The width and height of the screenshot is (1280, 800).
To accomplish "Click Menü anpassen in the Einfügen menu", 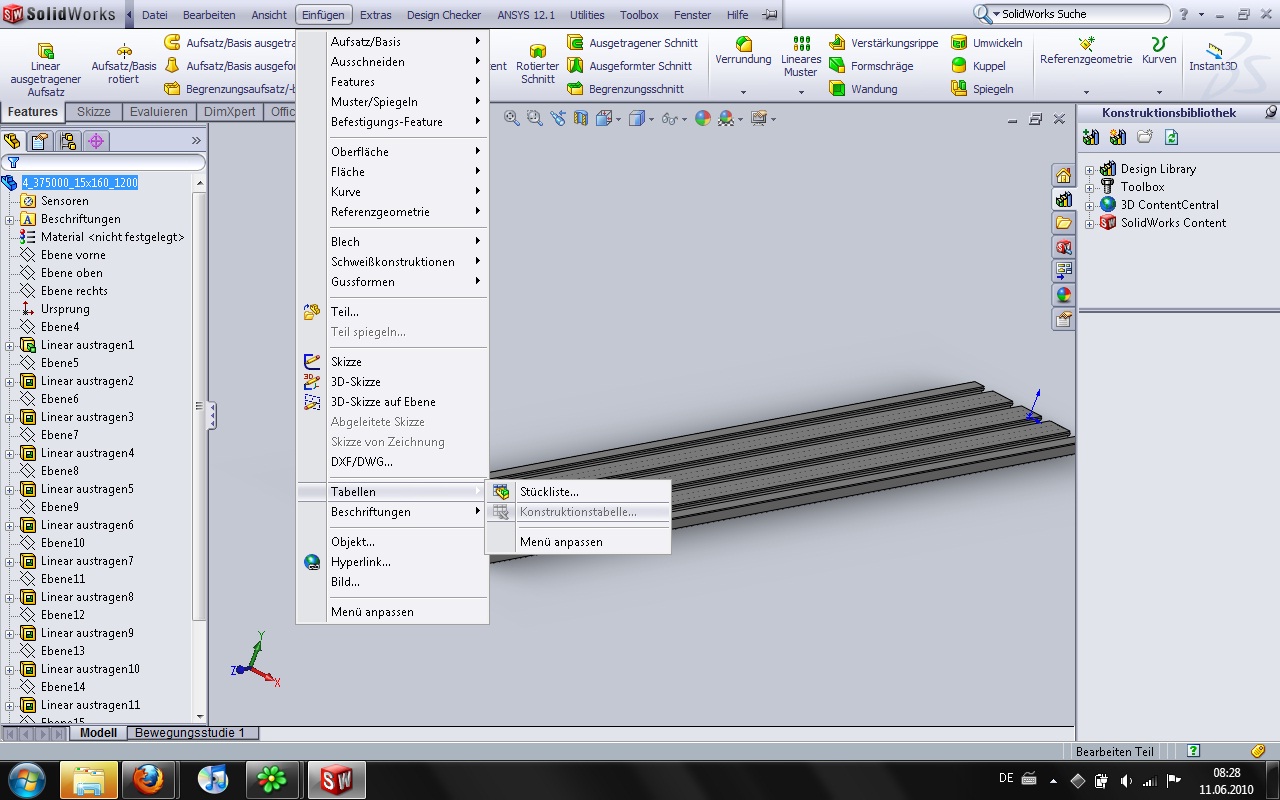I will (x=372, y=612).
